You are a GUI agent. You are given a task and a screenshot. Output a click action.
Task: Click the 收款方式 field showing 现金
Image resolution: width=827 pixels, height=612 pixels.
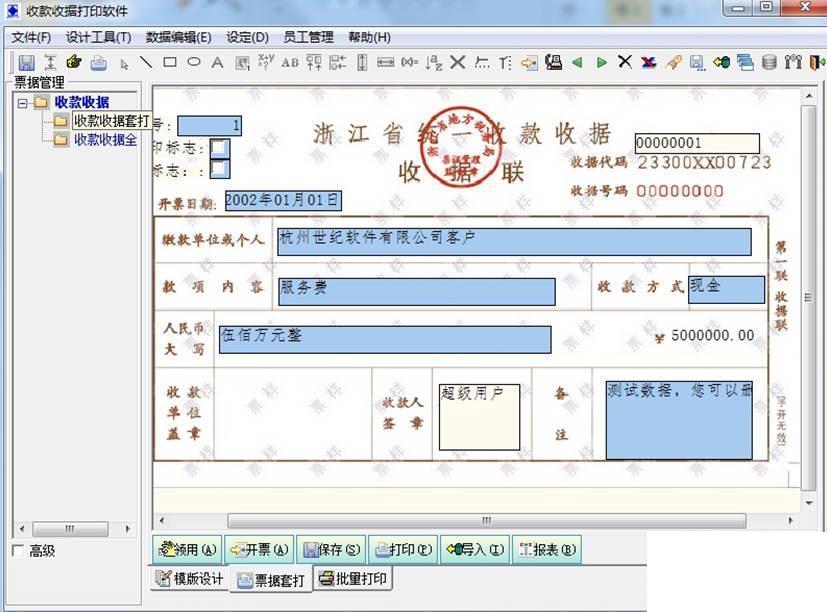[x=726, y=290]
